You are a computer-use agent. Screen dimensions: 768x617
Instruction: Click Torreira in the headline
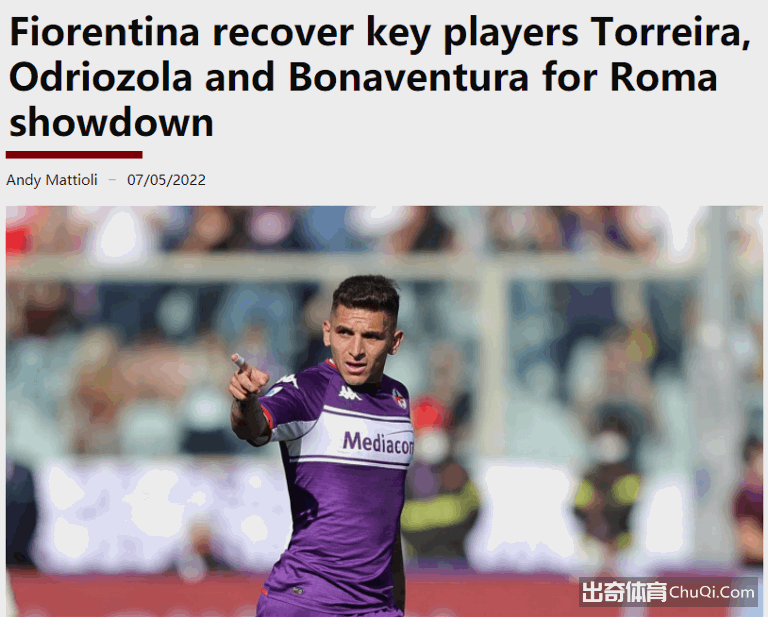[x=670, y=33]
